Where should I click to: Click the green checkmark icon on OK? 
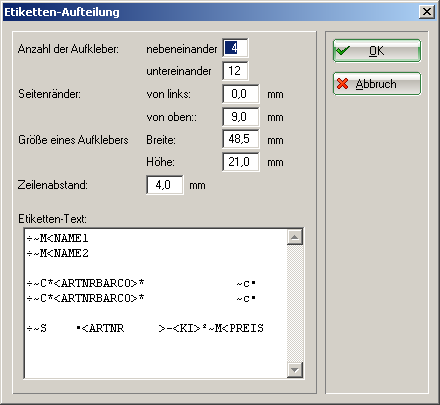click(342, 51)
